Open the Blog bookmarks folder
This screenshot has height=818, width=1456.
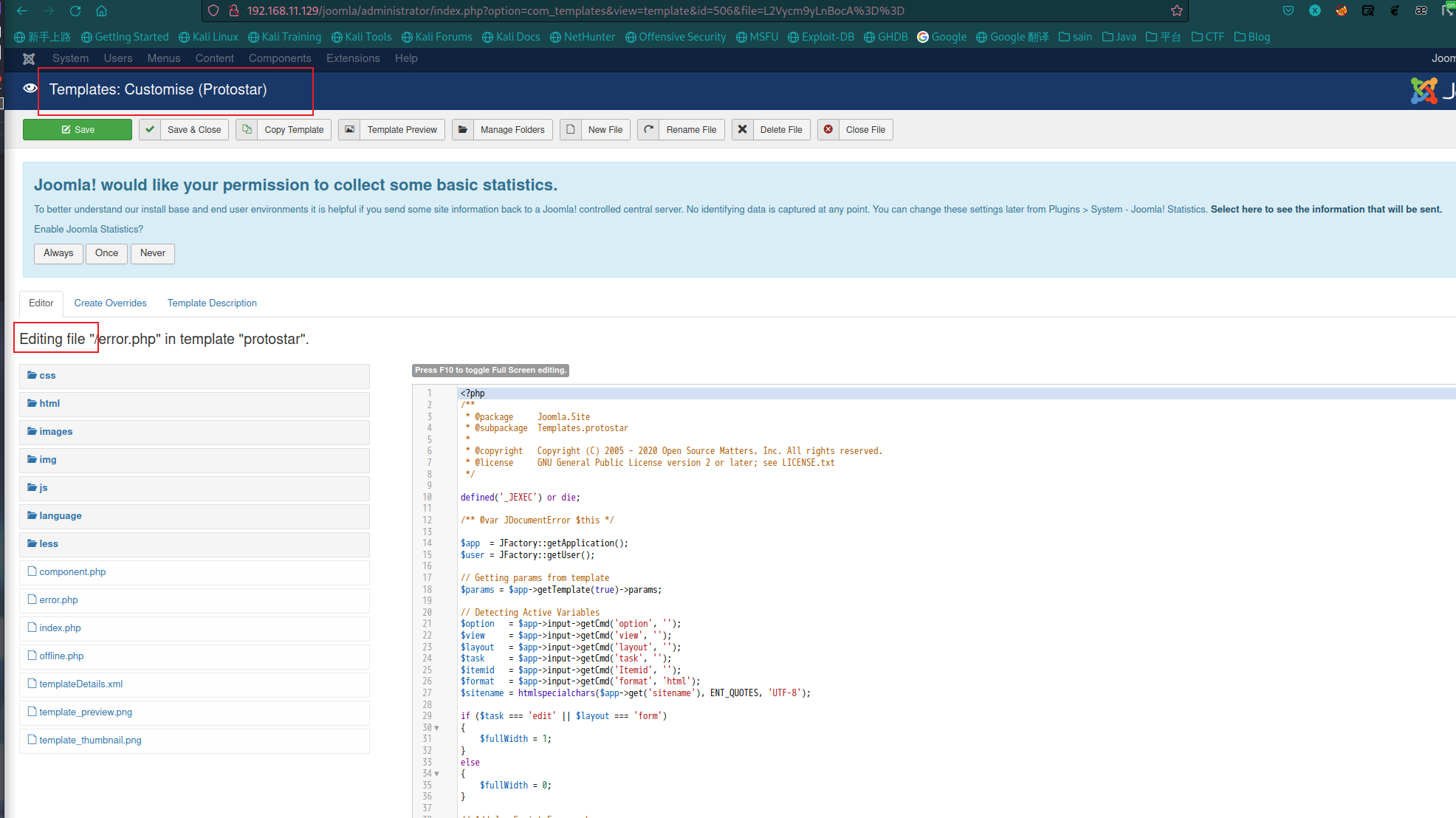pyautogui.click(x=1252, y=37)
